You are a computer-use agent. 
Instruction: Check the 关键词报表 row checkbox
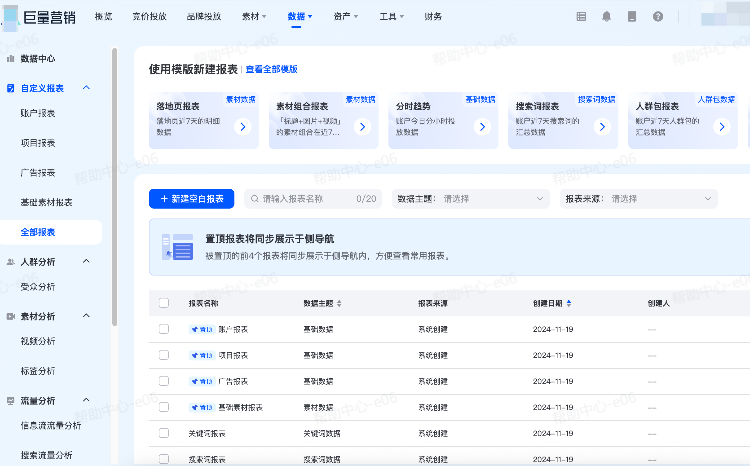164,433
